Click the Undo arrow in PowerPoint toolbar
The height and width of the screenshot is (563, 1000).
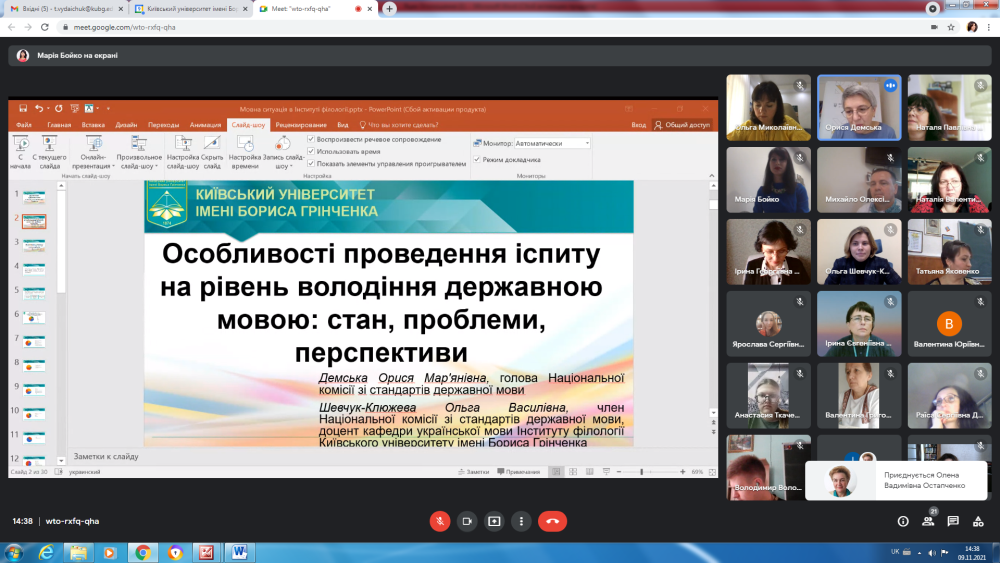pyautogui.click(x=38, y=108)
